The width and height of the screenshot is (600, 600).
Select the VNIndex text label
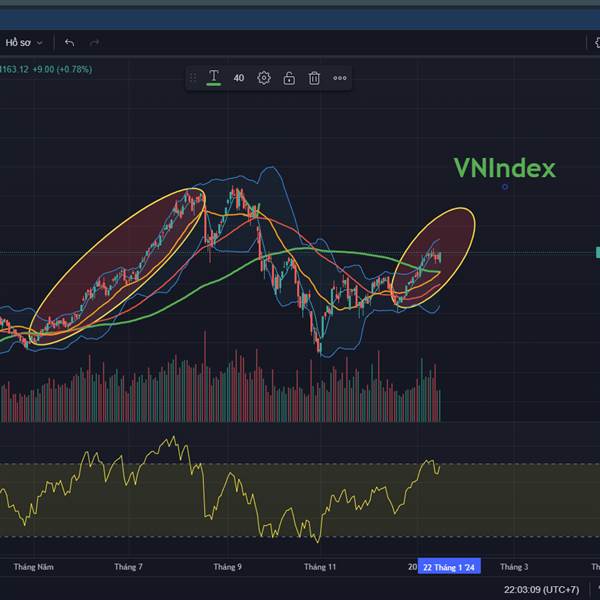click(505, 168)
